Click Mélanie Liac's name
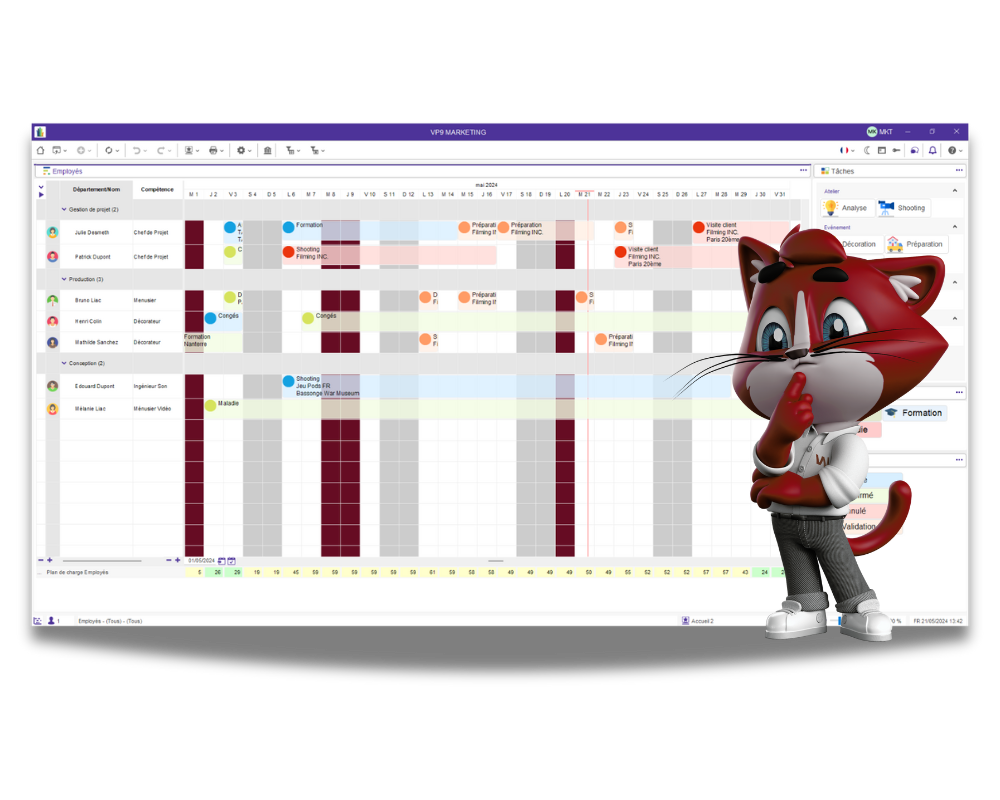Viewport: 1000px width, 800px height. (x=91, y=409)
